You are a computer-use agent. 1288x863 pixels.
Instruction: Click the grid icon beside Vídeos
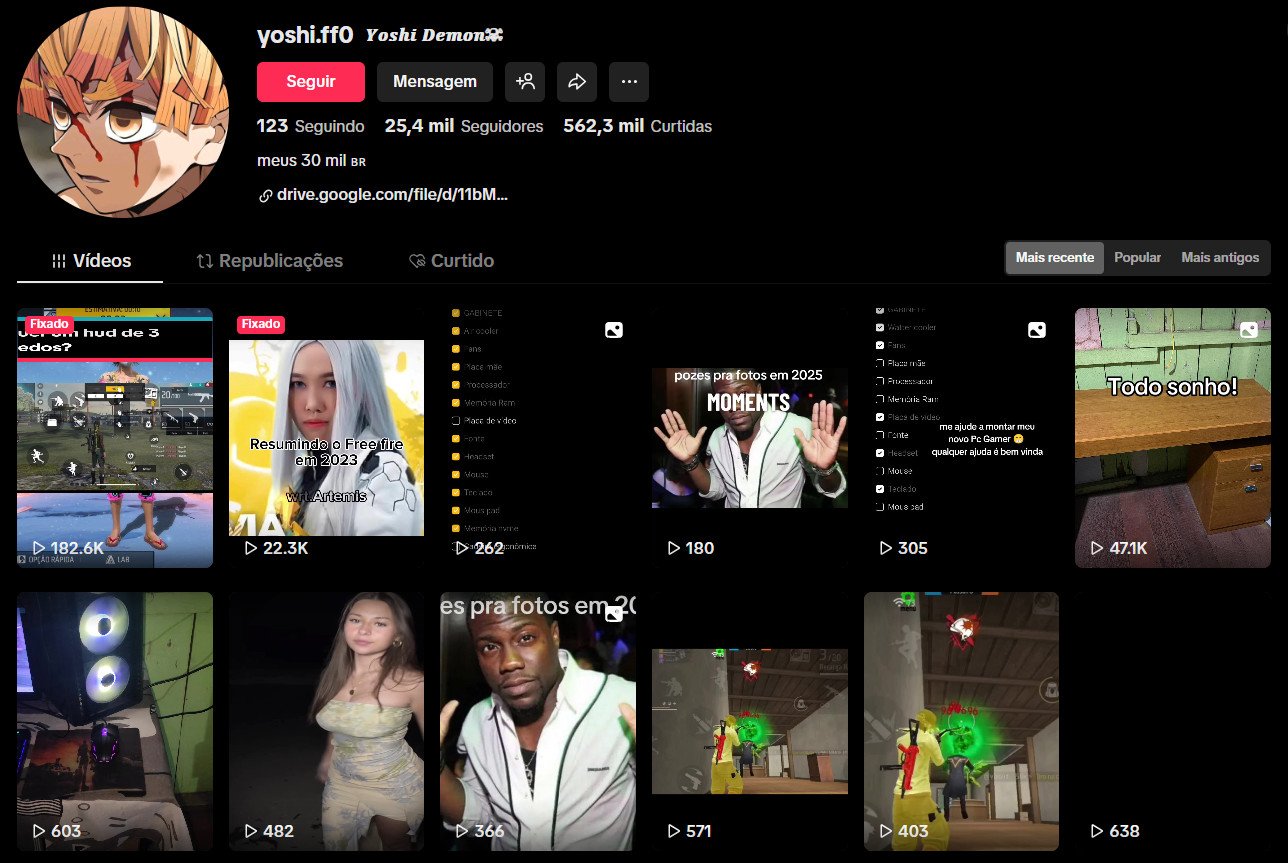pos(58,260)
